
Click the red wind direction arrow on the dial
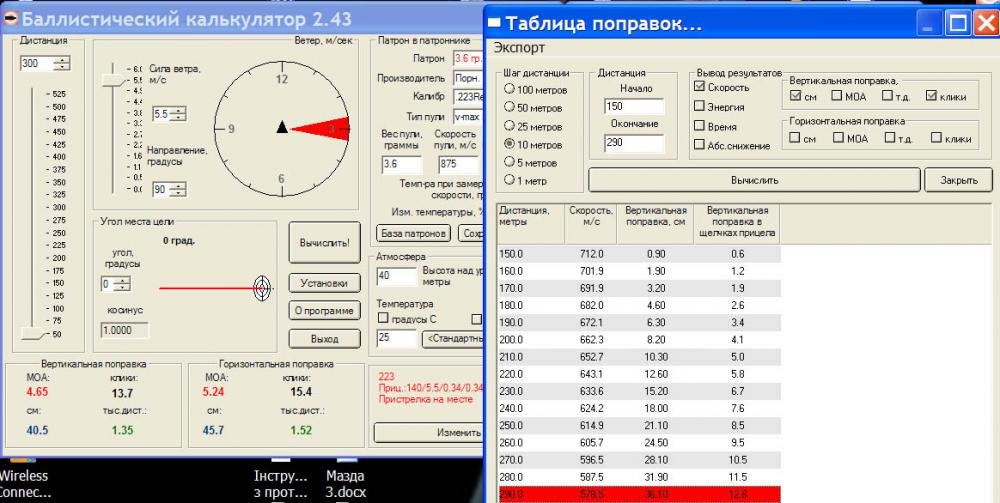[x=322, y=127]
